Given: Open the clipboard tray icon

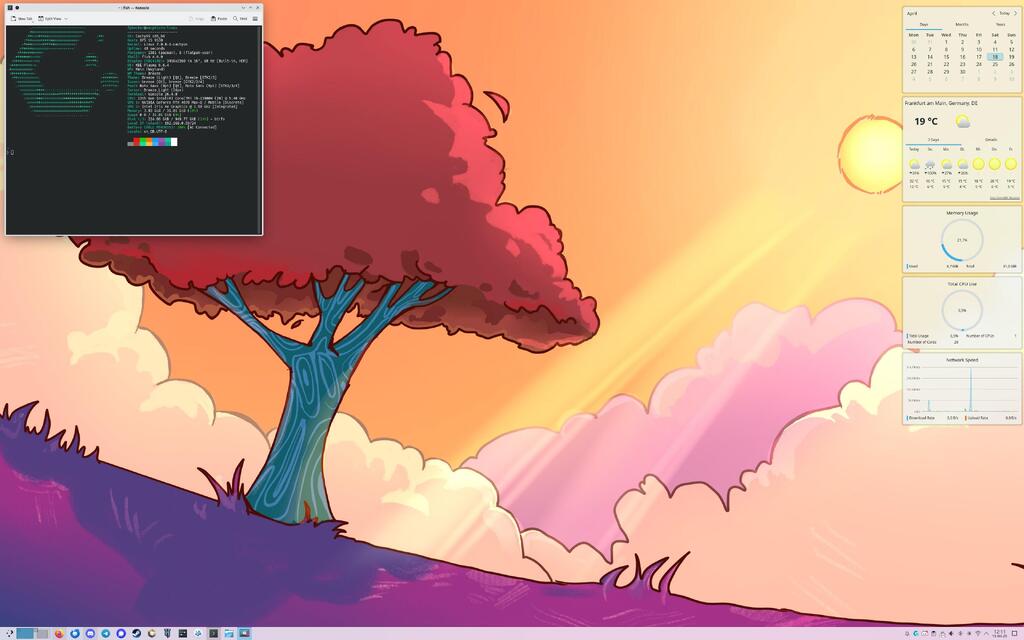Looking at the screenshot, I should coord(933,633).
